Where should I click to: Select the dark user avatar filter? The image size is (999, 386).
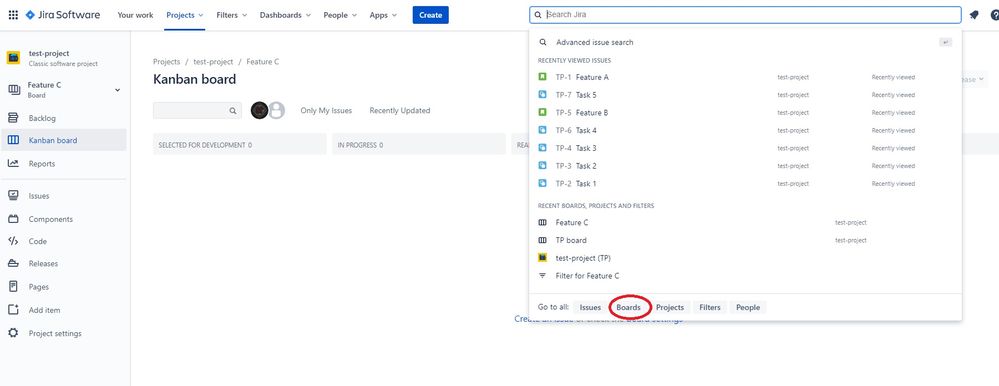[x=259, y=110]
